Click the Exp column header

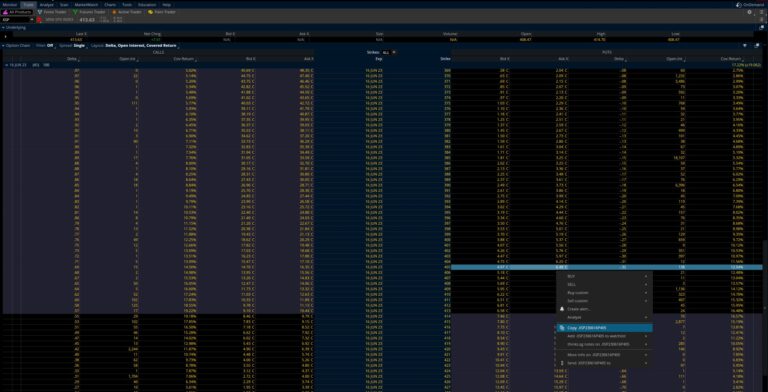click(379, 59)
